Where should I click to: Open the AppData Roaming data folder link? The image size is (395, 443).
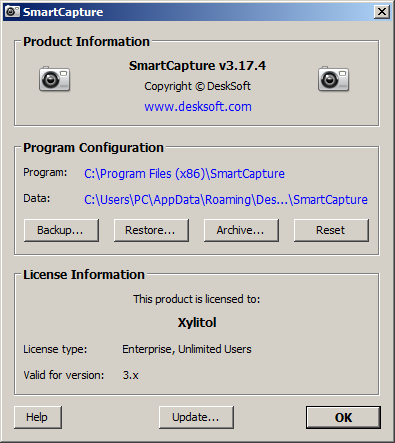pos(226,200)
